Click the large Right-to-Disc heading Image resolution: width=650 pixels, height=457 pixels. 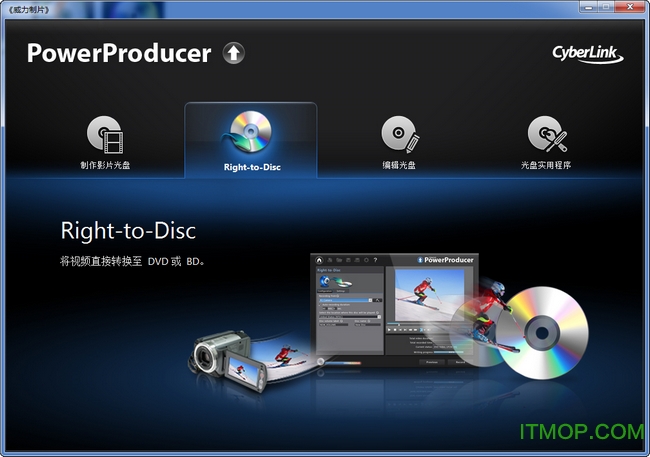point(128,231)
